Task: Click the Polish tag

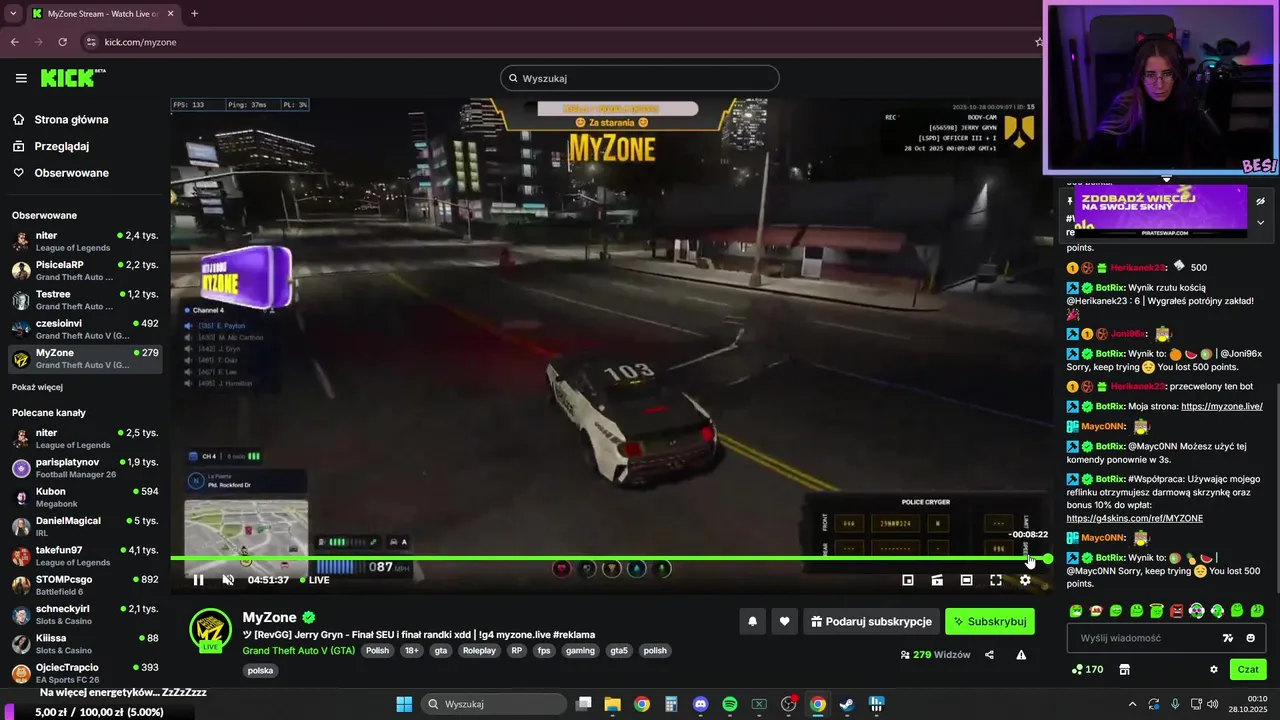Action: (x=377, y=650)
